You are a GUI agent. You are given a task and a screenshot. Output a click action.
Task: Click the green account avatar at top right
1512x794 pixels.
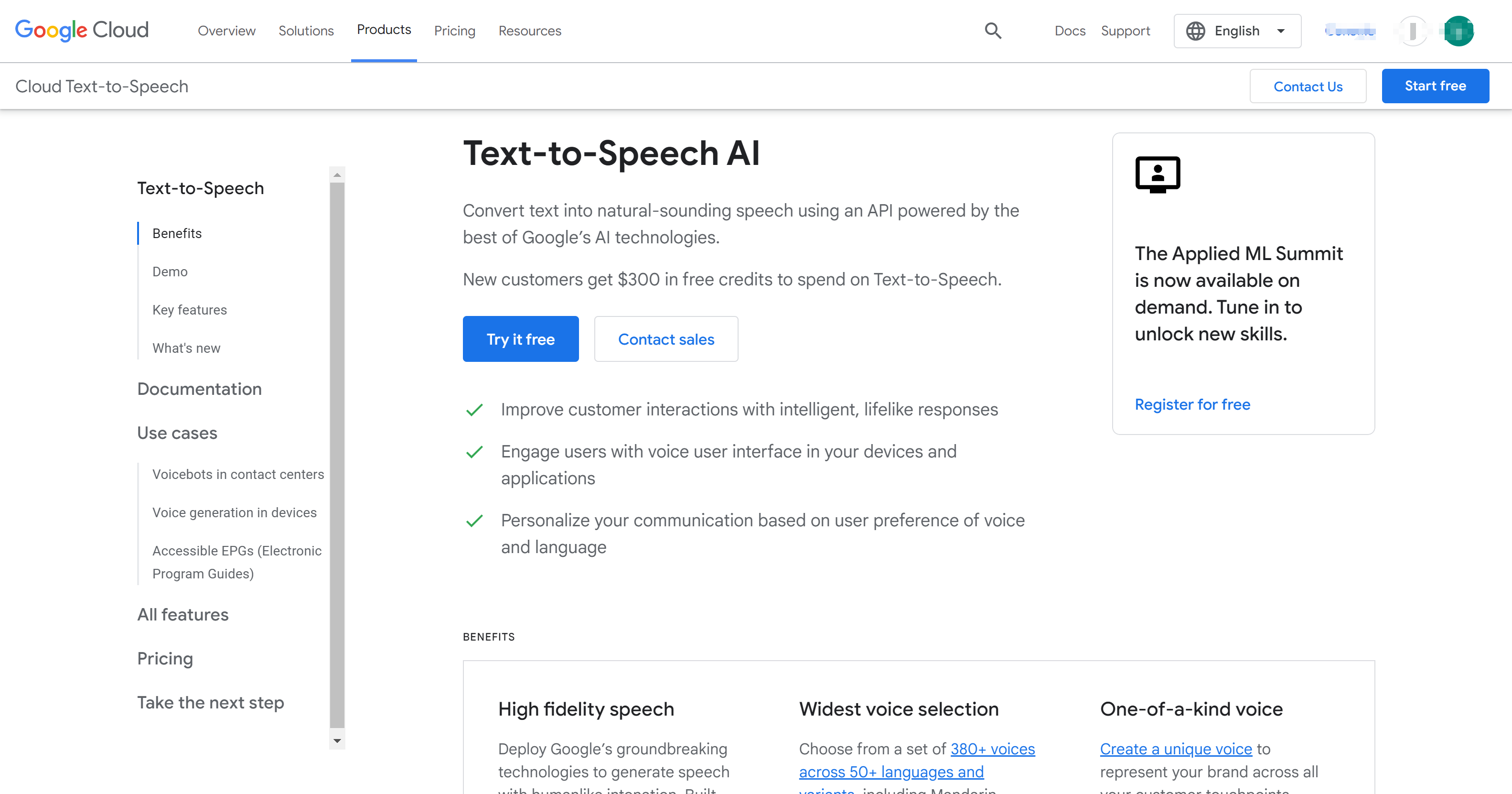pos(1459,31)
